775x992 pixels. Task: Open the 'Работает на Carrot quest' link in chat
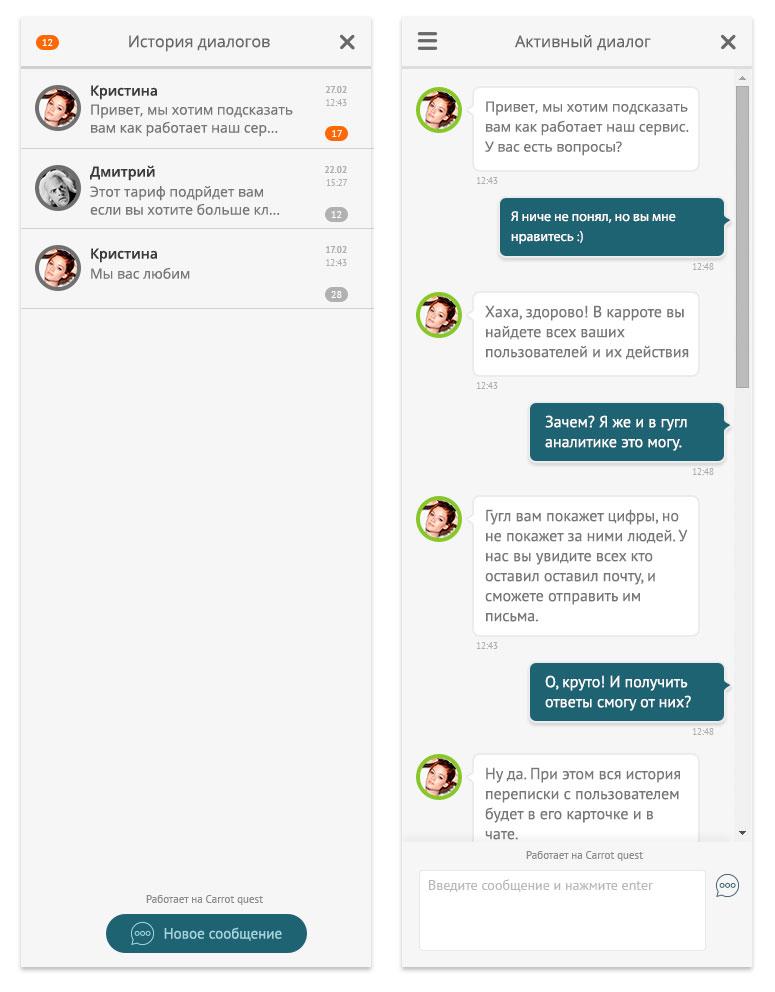pyautogui.click(x=584, y=855)
